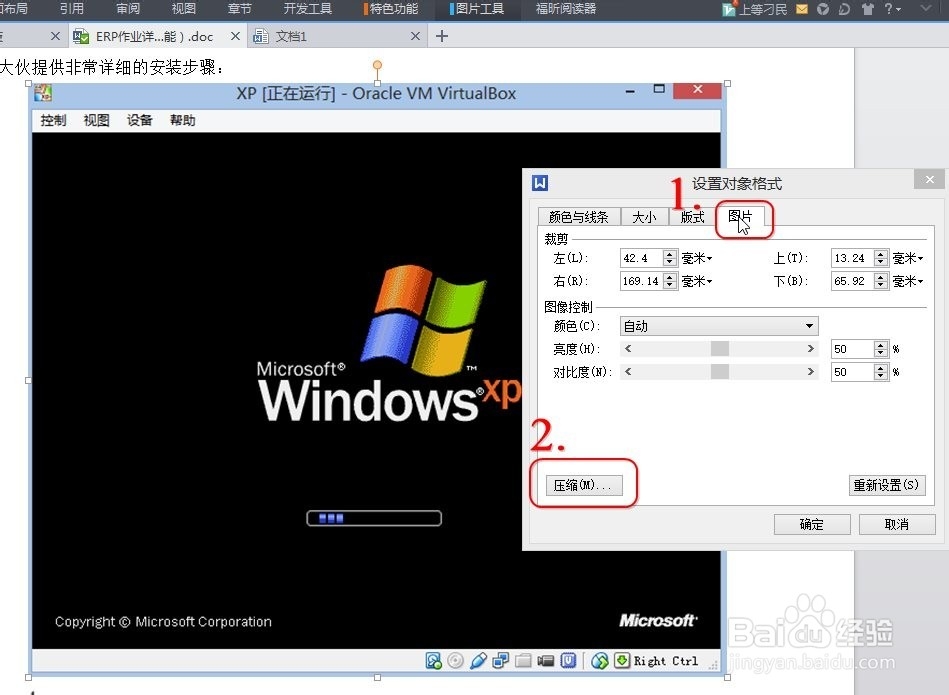Image resolution: width=949 pixels, height=695 pixels.
Task: Open 毫米 unit dropdown for 右(R)
Action: 697,282
